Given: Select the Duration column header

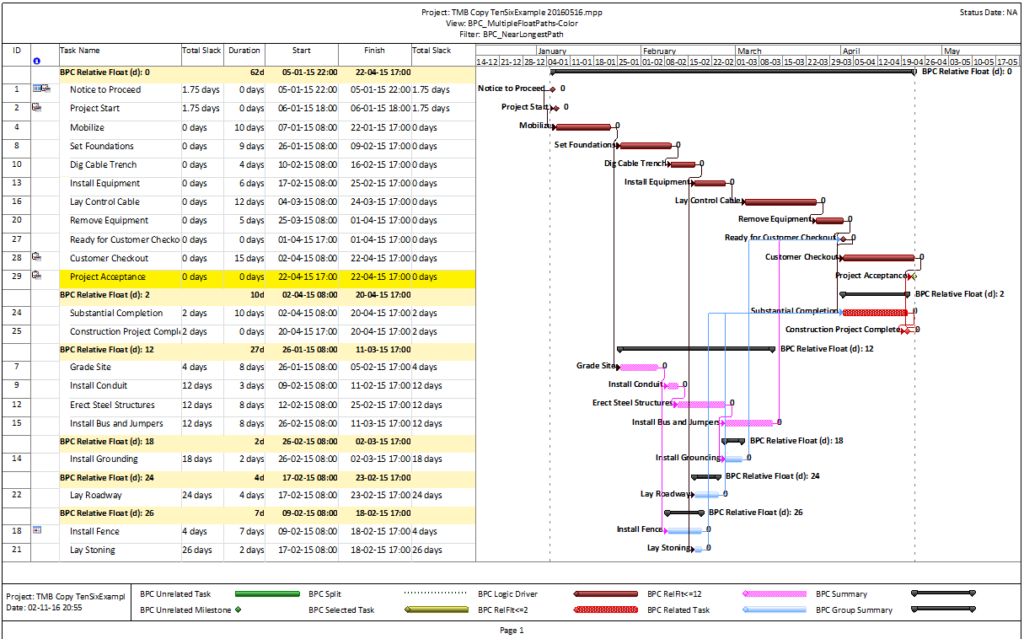Looking at the screenshot, I should click(244, 51).
